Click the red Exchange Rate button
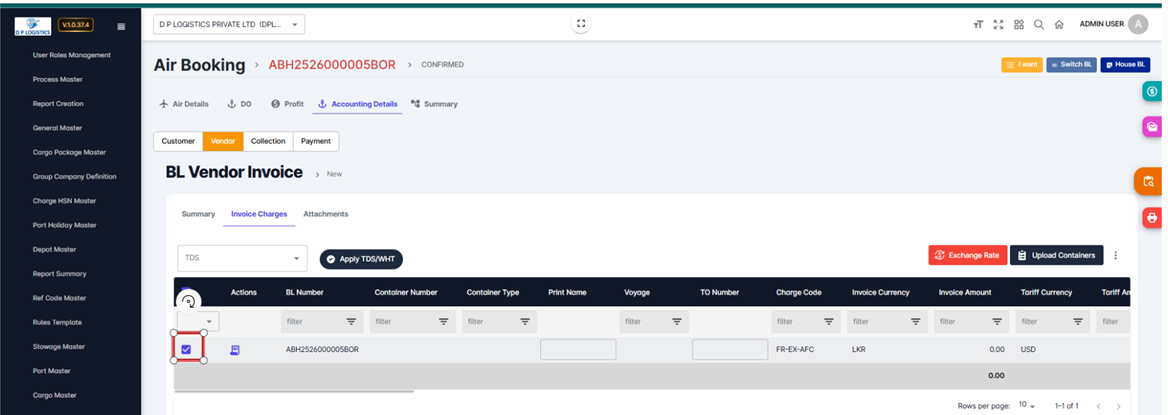Viewport: 1168px width, 415px height. click(x=966, y=255)
